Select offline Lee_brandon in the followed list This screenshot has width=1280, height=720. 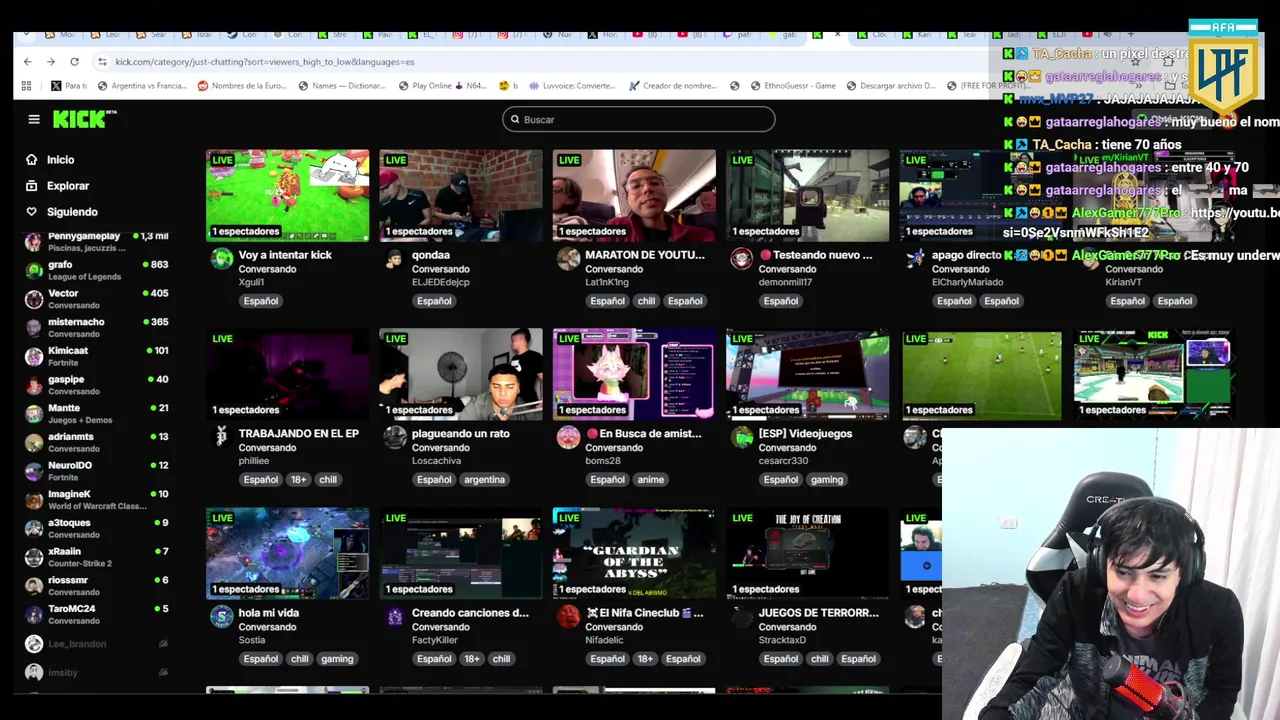[97, 644]
